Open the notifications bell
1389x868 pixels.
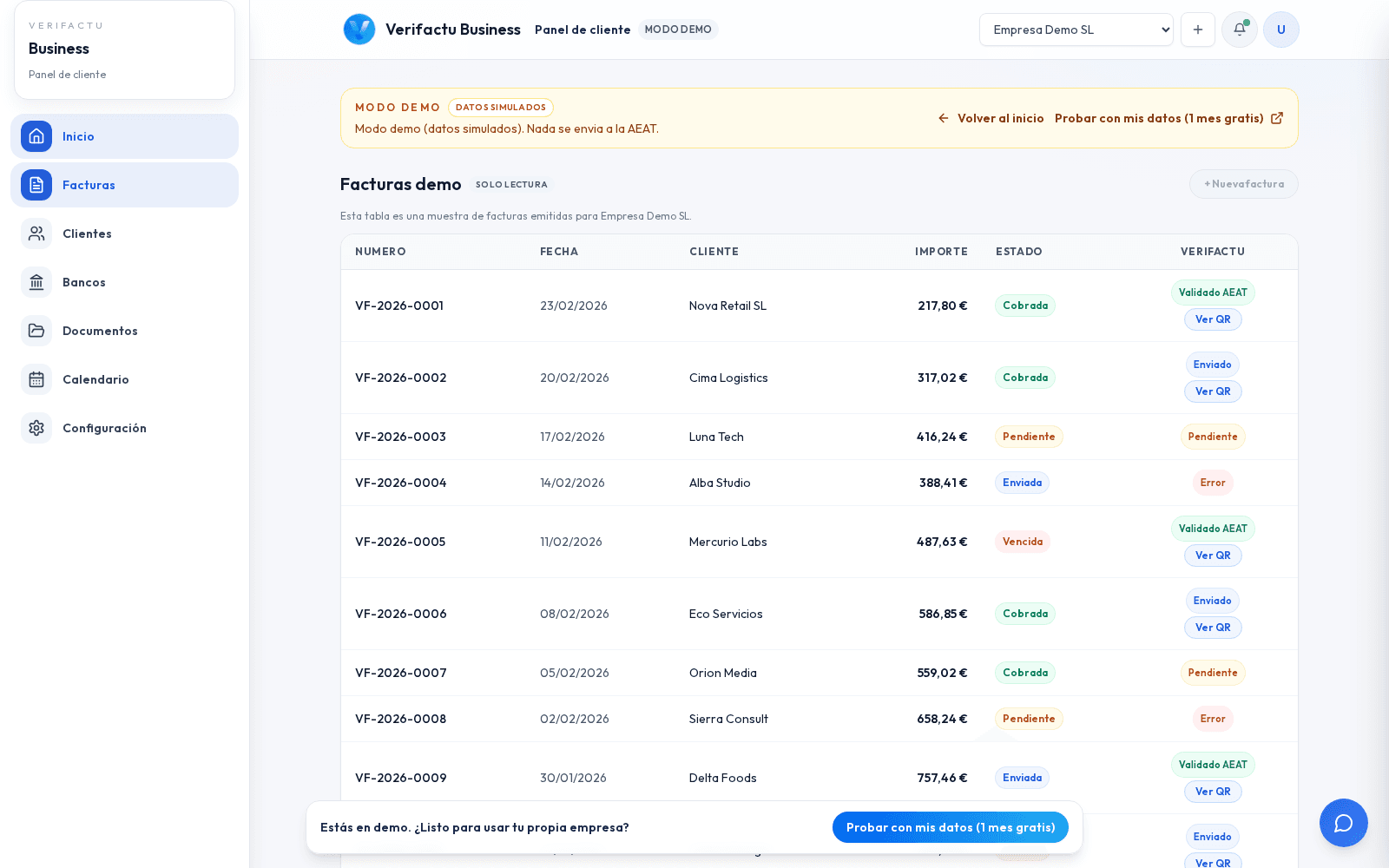coord(1239,30)
